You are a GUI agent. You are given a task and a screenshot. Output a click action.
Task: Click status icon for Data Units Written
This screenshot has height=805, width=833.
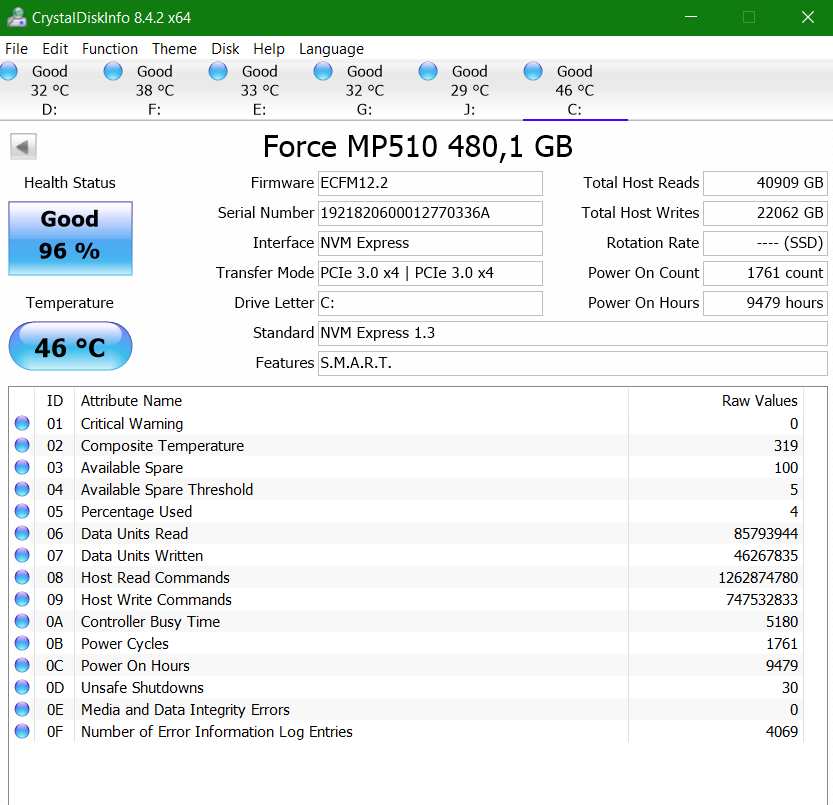pos(22,555)
